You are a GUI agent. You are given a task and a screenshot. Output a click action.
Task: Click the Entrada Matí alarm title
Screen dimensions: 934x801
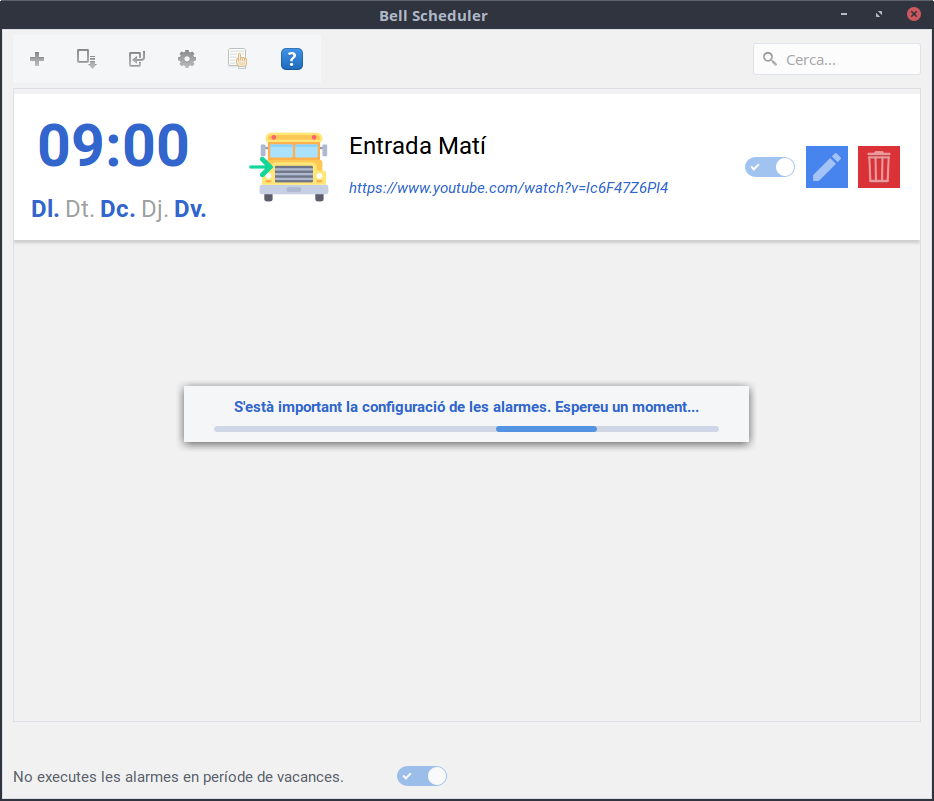417,146
